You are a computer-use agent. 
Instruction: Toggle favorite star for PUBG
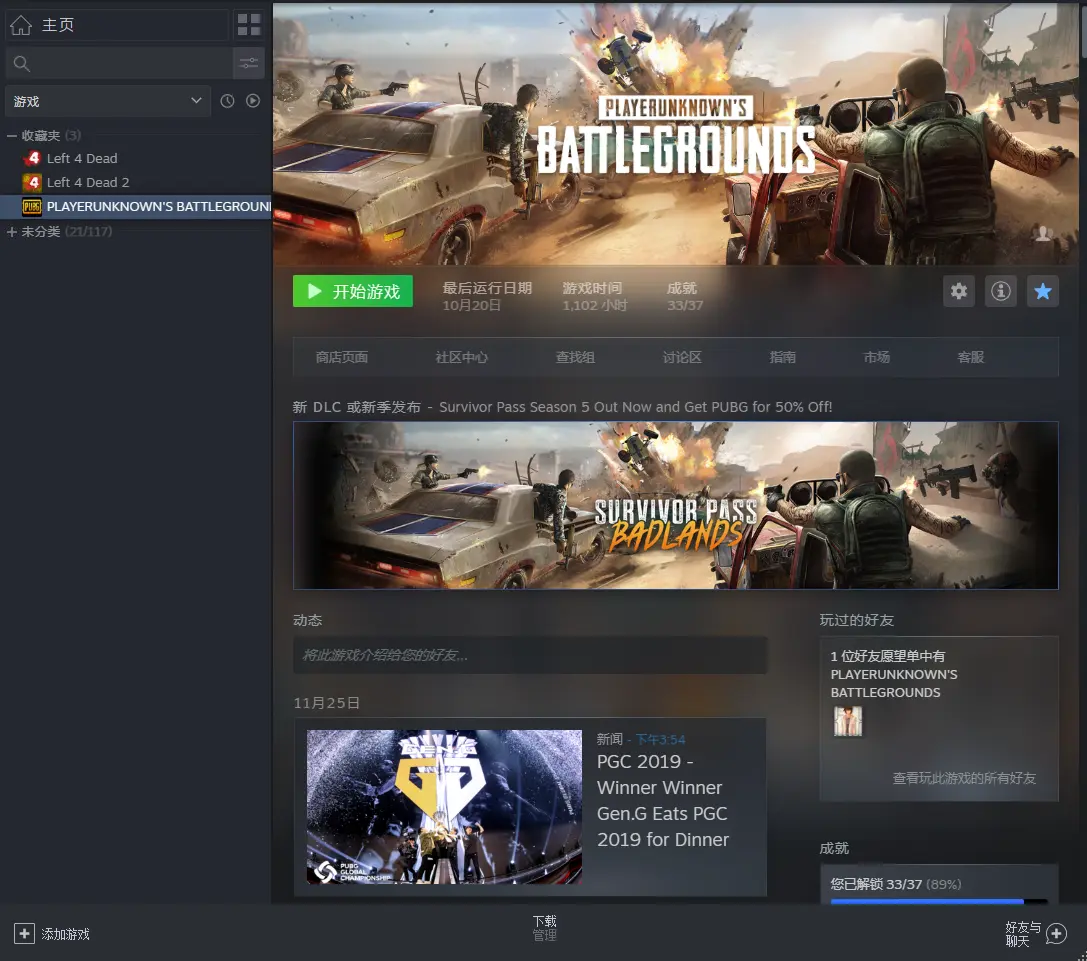pyautogui.click(x=1042, y=291)
